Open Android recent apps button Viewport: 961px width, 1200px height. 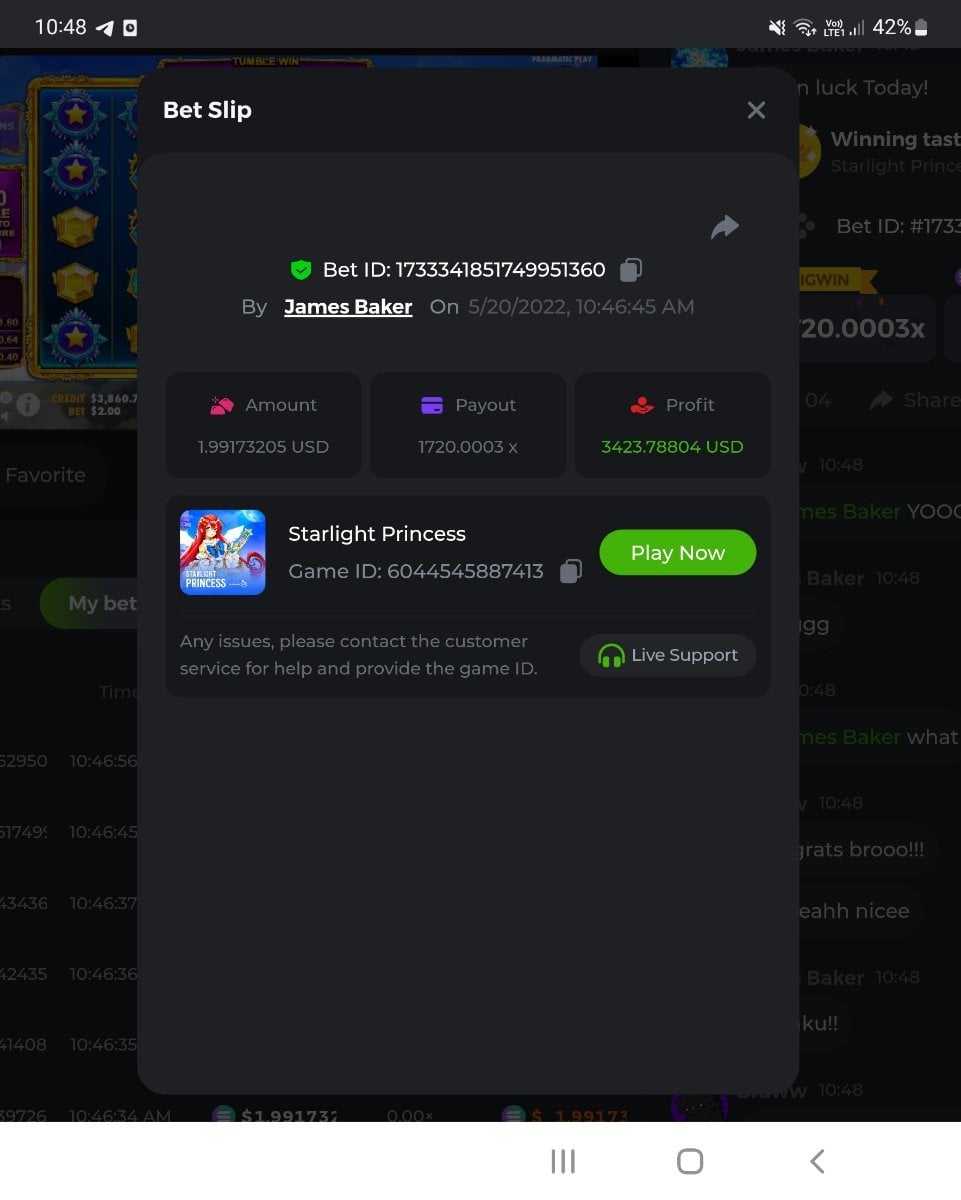click(563, 1161)
